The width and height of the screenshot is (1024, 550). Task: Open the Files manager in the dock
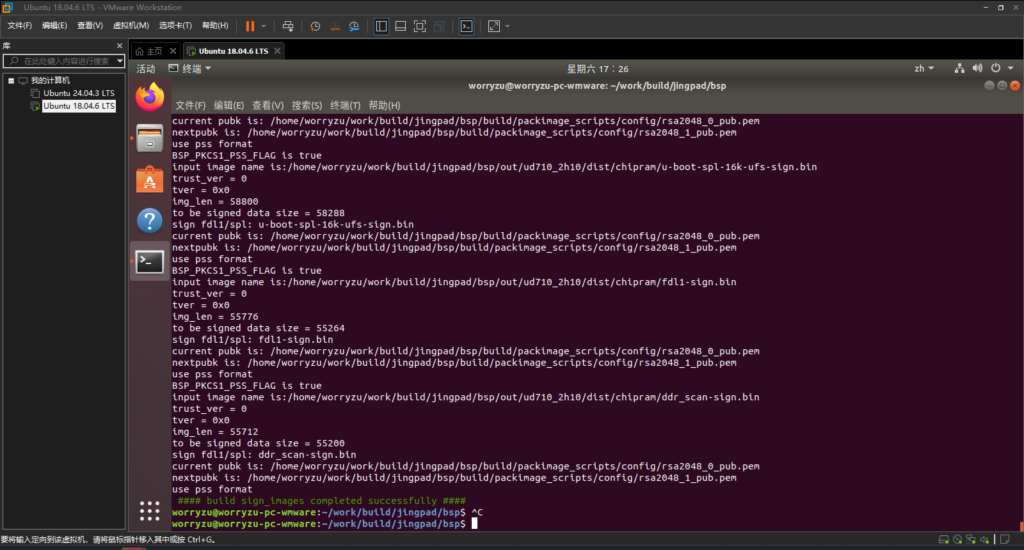[149, 138]
